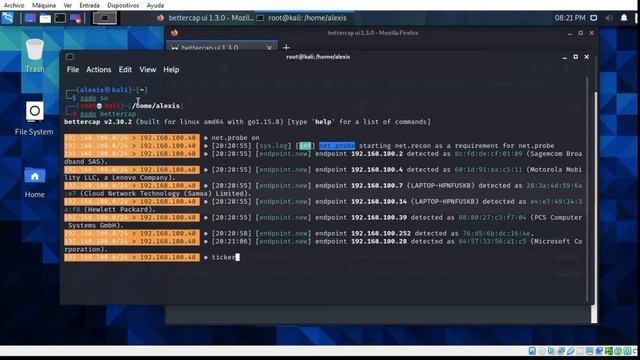The image size is (640, 360).
Task: Open the display settings tray icon
Action: point(594,18)
